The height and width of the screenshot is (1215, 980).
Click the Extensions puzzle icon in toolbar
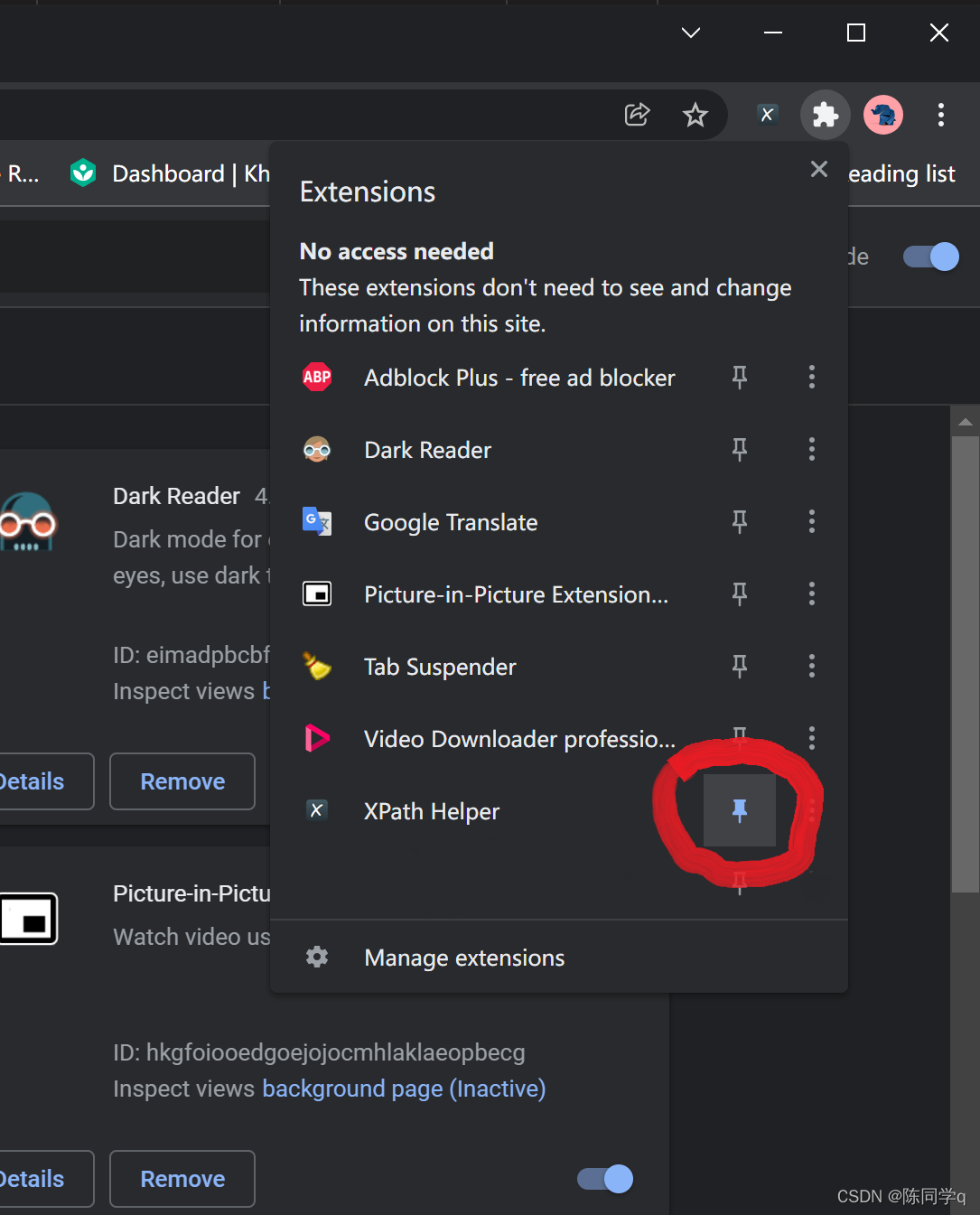point(826,115)
